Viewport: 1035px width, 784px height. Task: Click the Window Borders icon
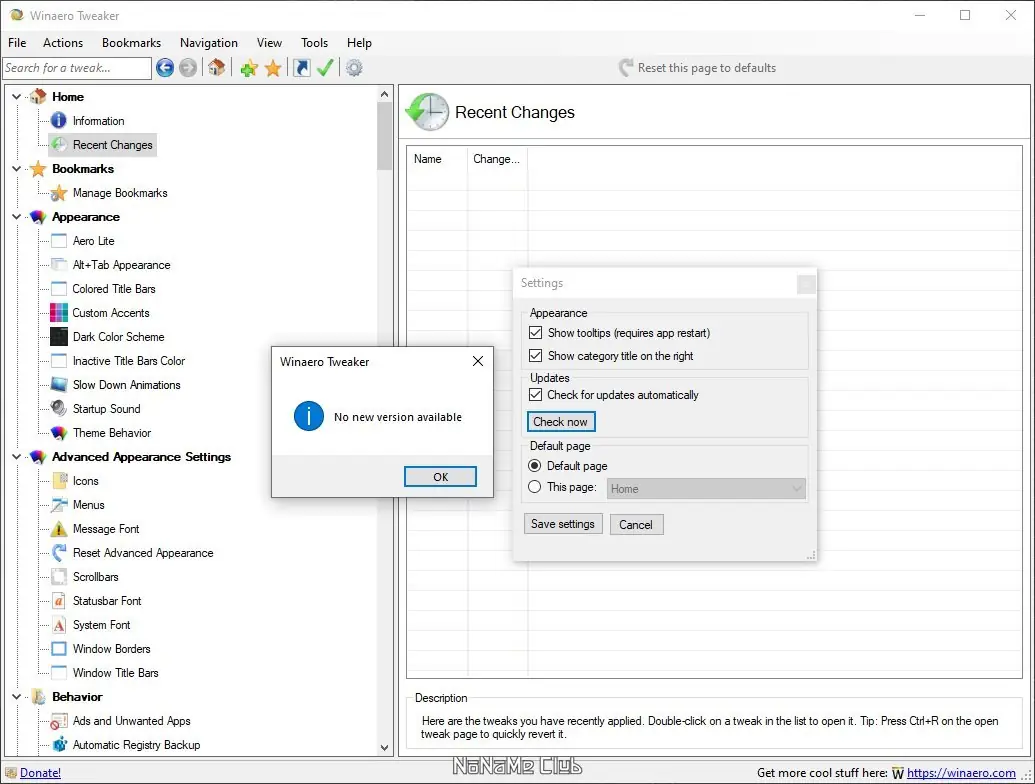point(59,649)
